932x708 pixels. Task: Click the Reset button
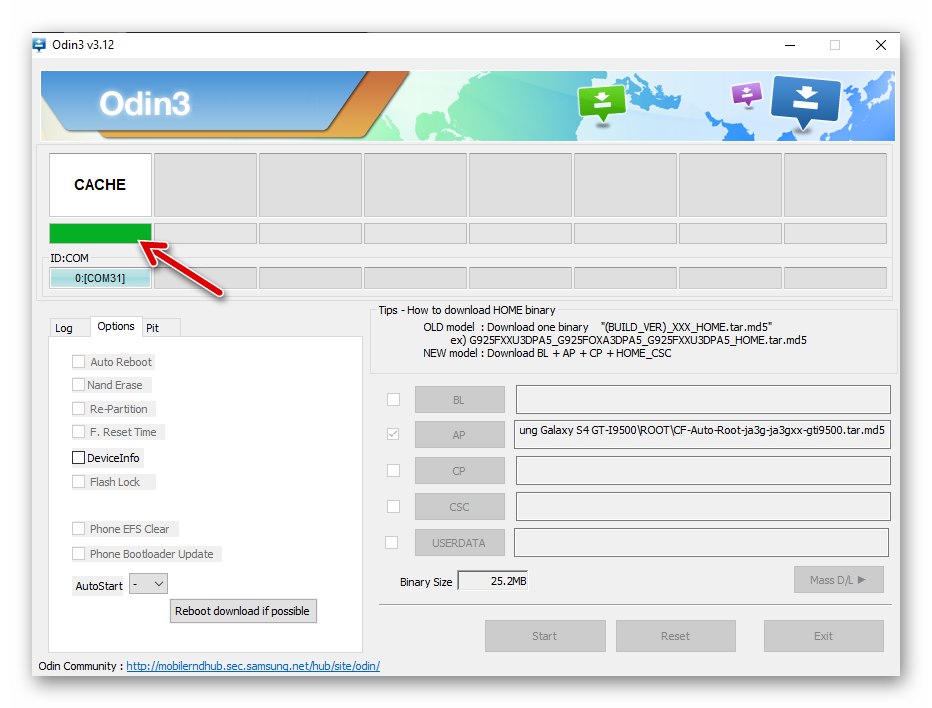coord(676,636)
